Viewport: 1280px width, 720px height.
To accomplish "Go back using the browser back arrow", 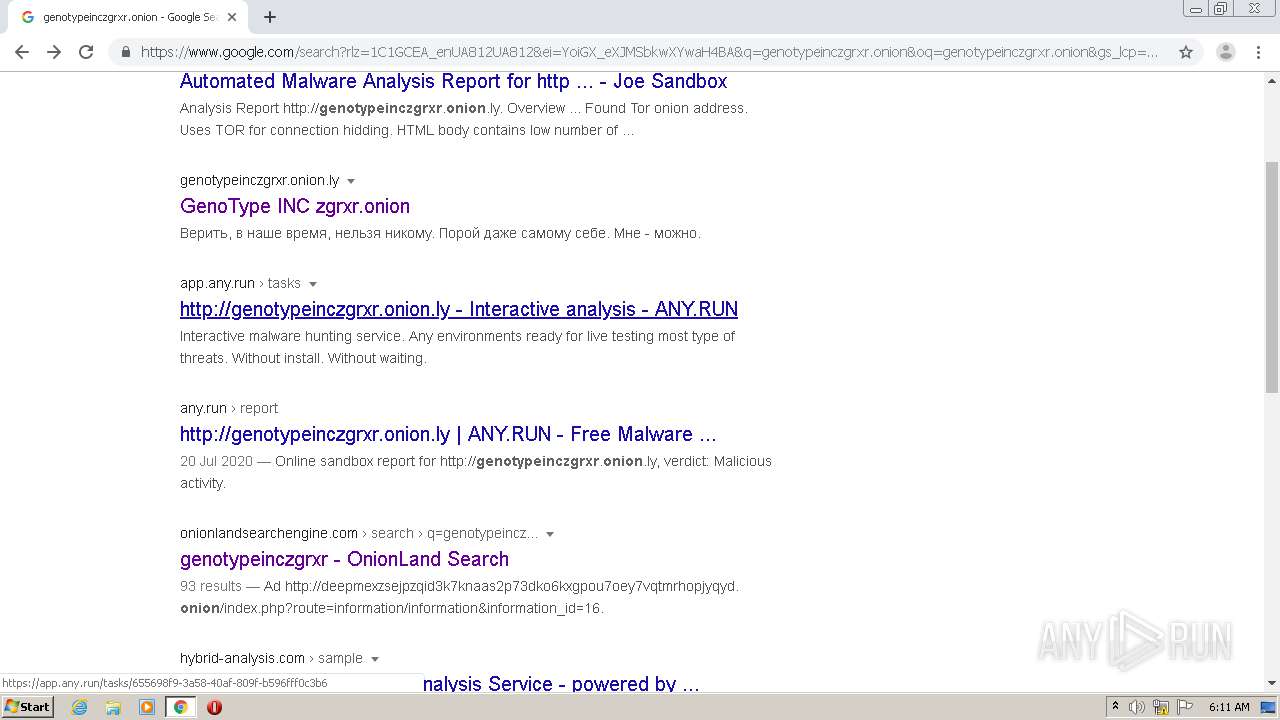I will click(x=22, y=52).
